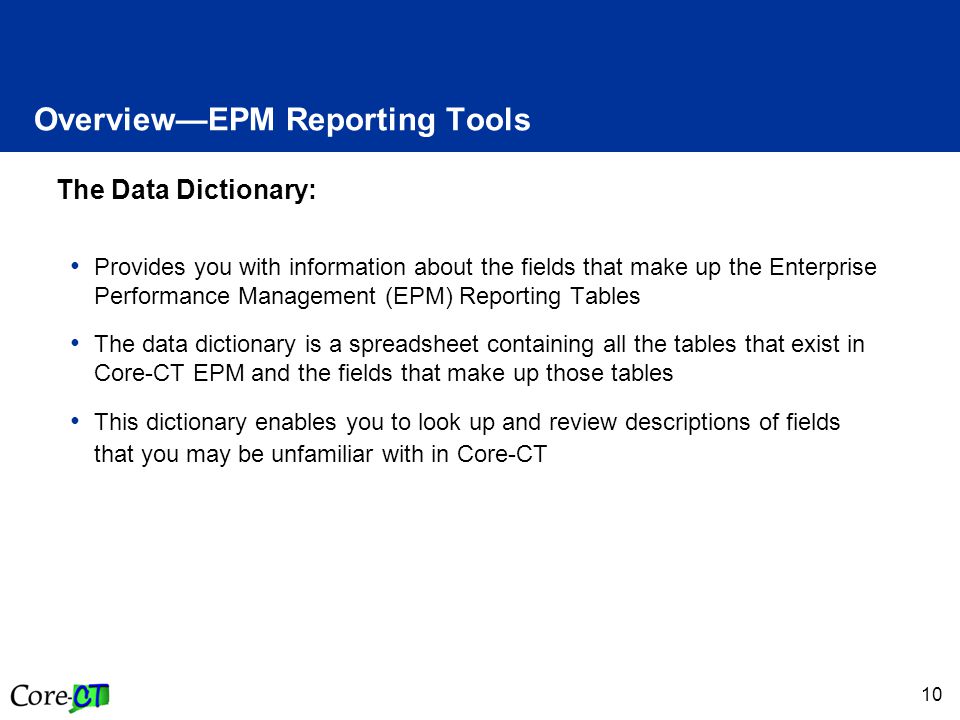Click the word spreadsheet in second bullet

414,345
